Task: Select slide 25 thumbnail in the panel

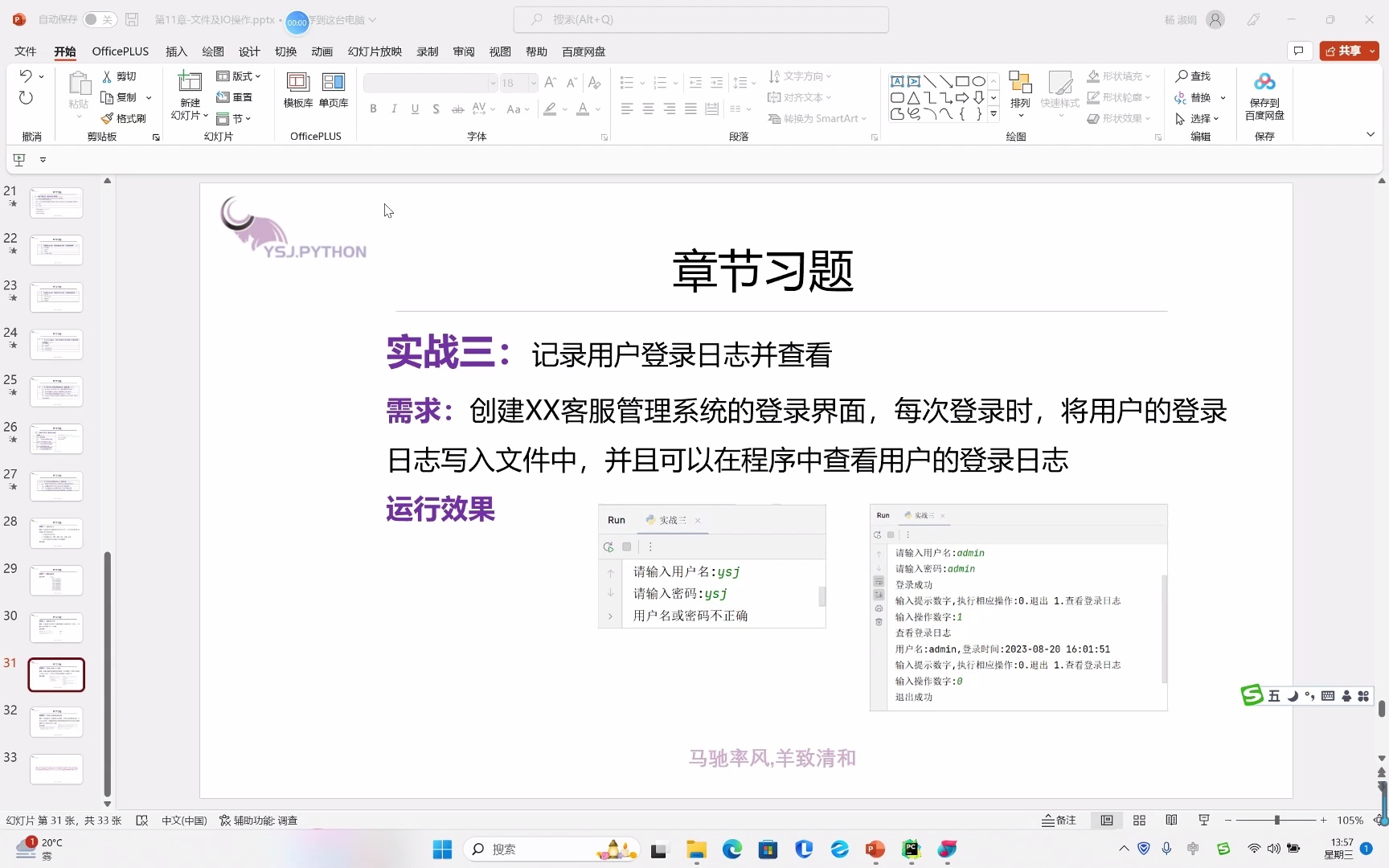Action: point(56,391)
